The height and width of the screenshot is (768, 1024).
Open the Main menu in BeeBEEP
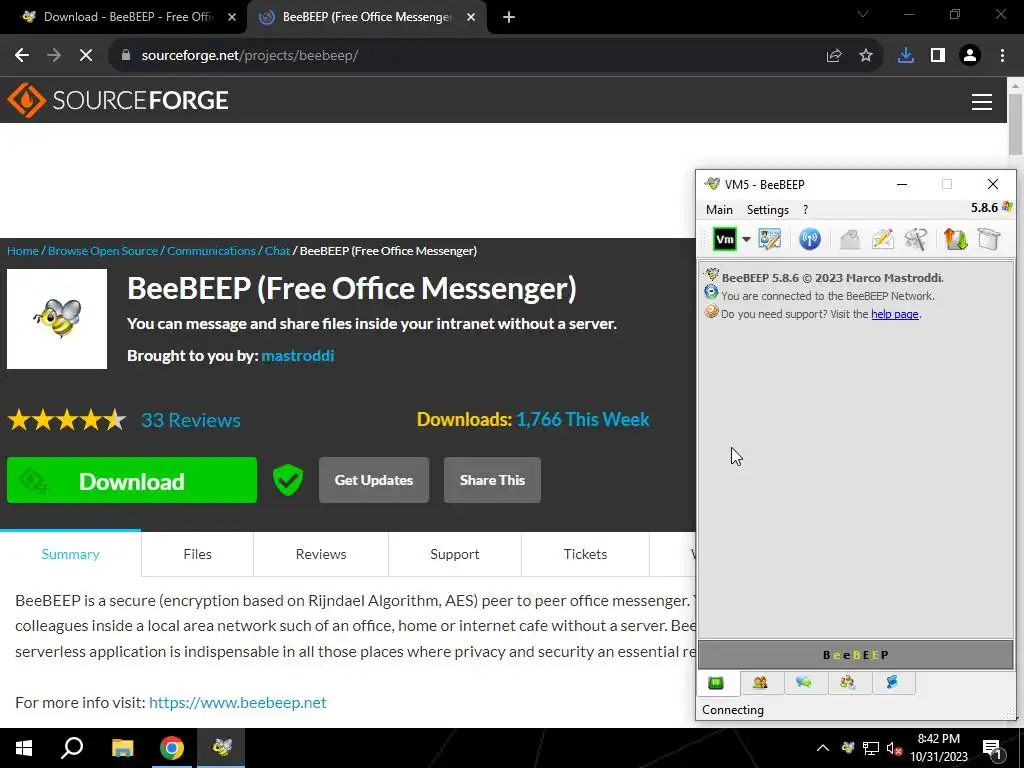719,210
